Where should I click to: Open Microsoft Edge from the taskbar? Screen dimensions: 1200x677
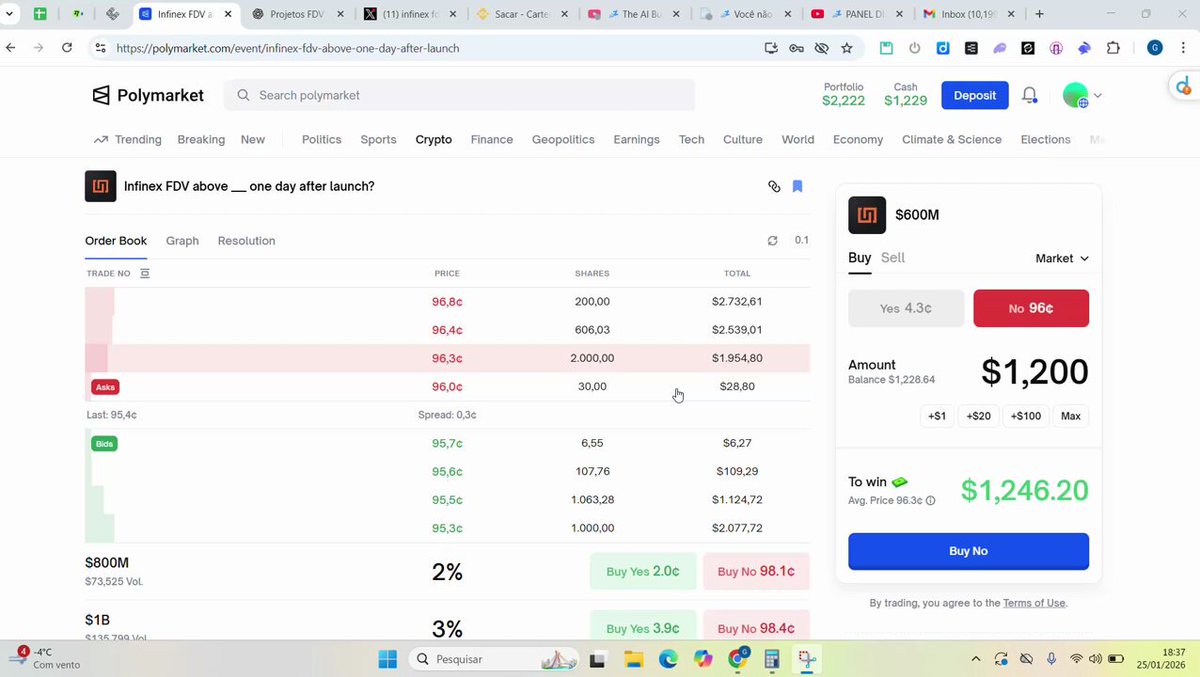668,659
